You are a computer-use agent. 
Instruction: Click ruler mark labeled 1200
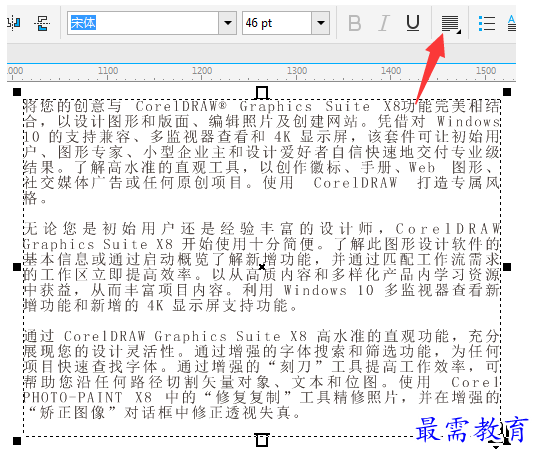[x=202, y=71]
